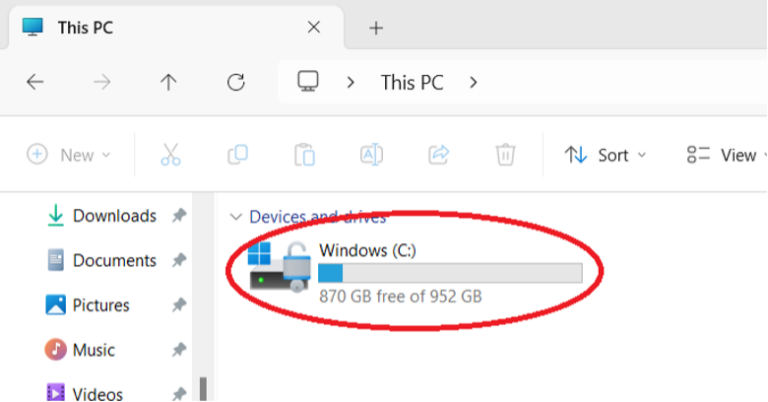
Task: Navigate back with the left arrow
Action: tap(35, 82)
